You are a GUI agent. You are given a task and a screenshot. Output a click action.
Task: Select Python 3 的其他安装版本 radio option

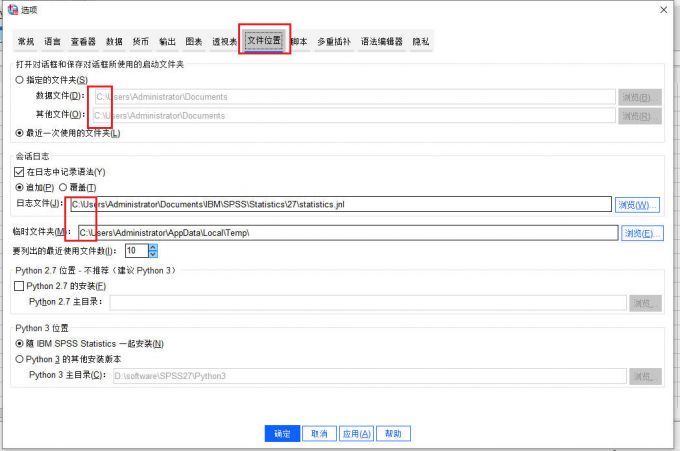tap(20, 359)
